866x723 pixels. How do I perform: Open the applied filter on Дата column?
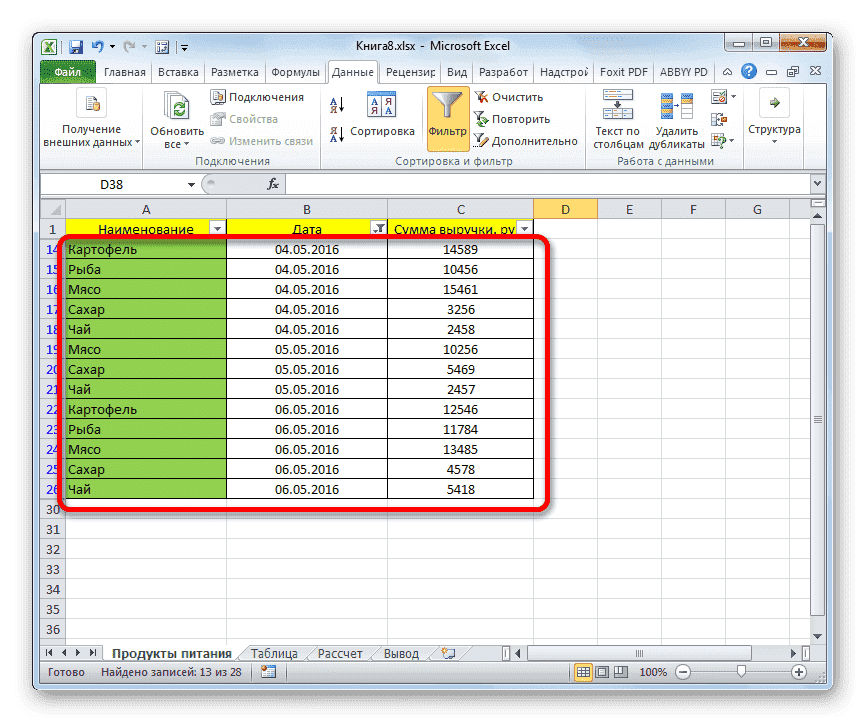pyautogui.click(x=379, y=228)
